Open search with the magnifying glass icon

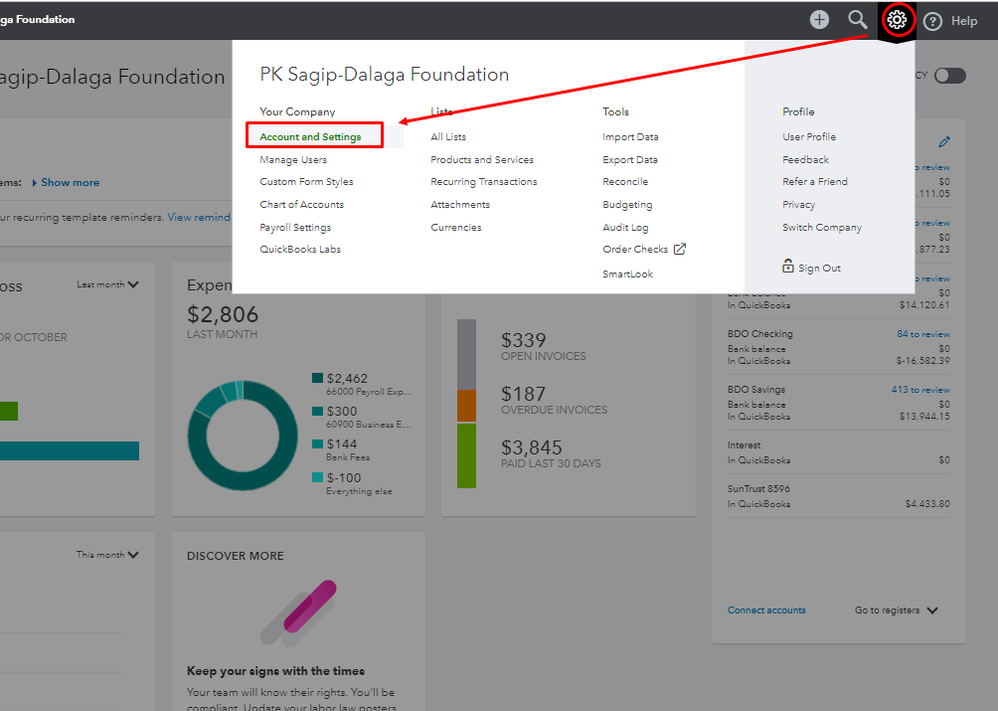tap(857, 20)
